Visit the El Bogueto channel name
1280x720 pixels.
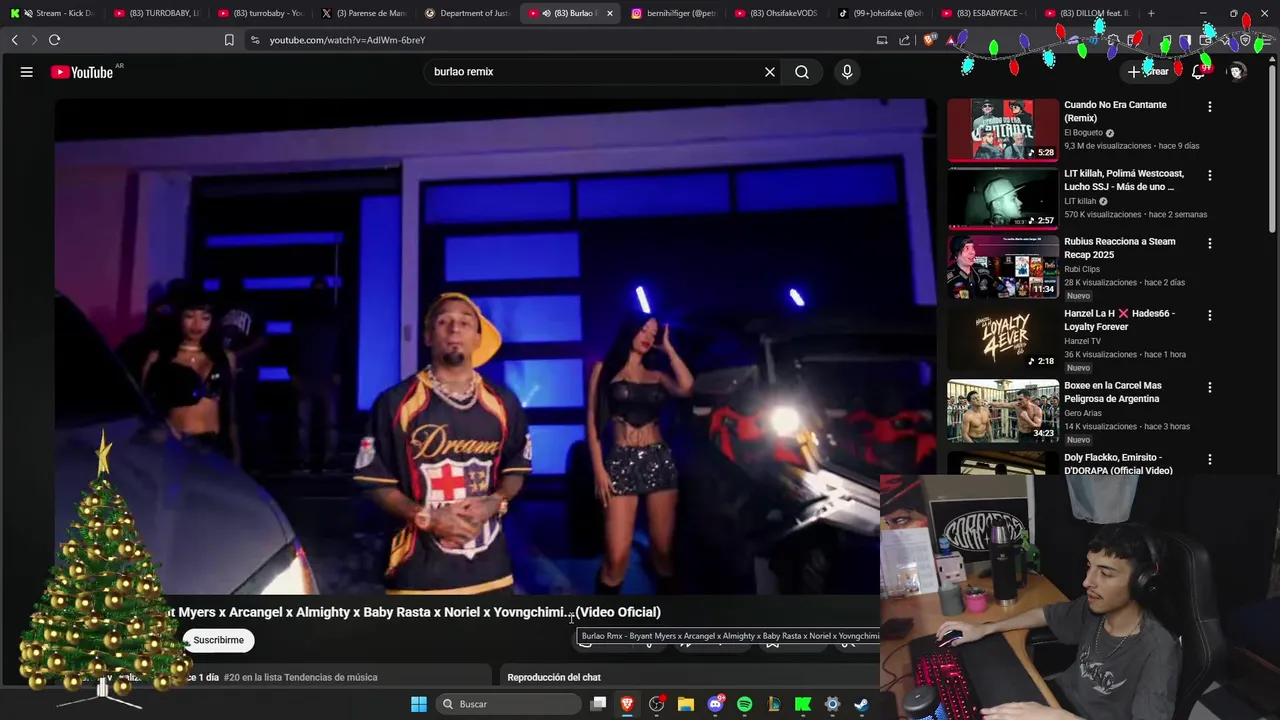pos(1083,133)
